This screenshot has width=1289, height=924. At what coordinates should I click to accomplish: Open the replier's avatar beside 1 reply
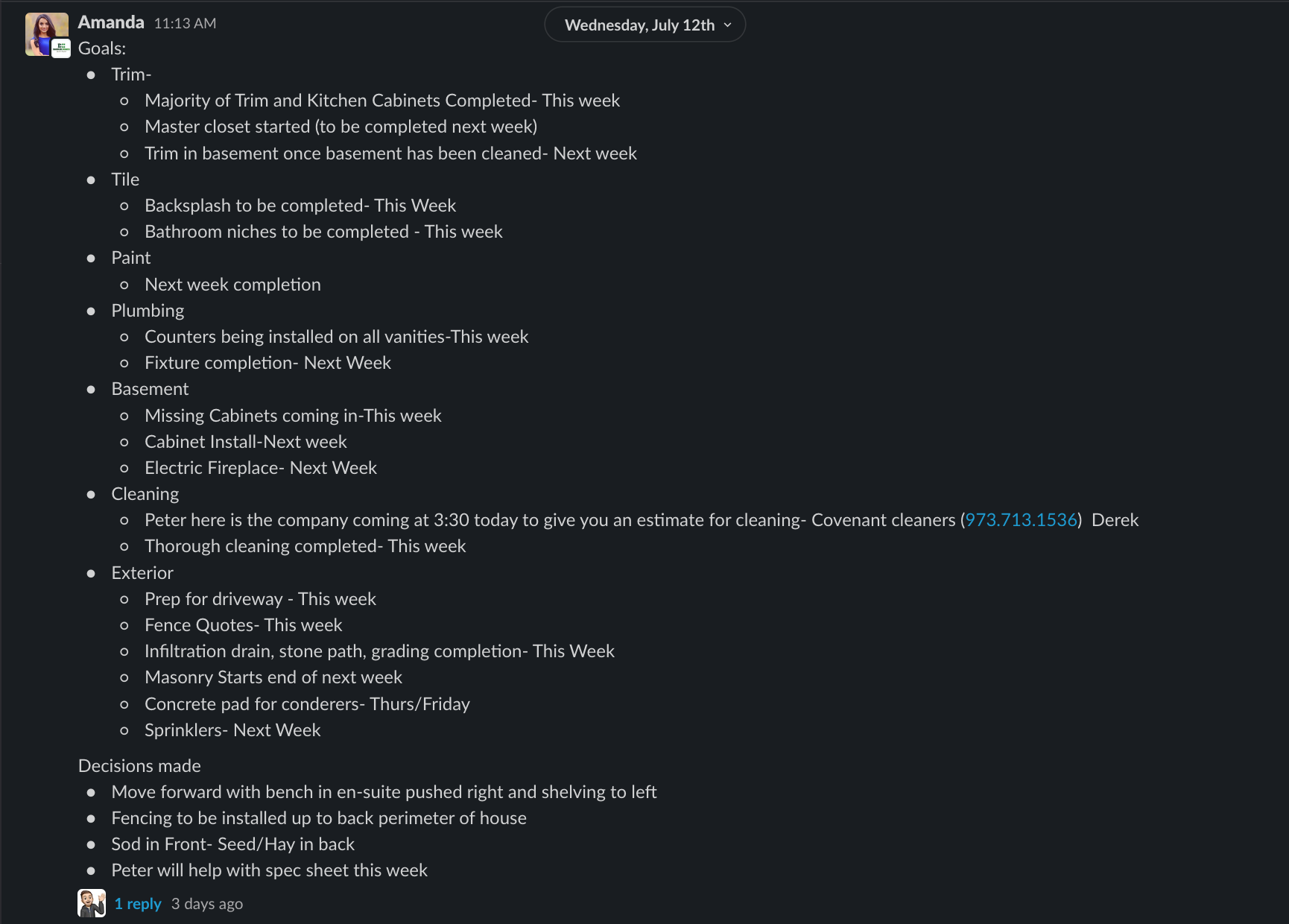pos(92,903)
